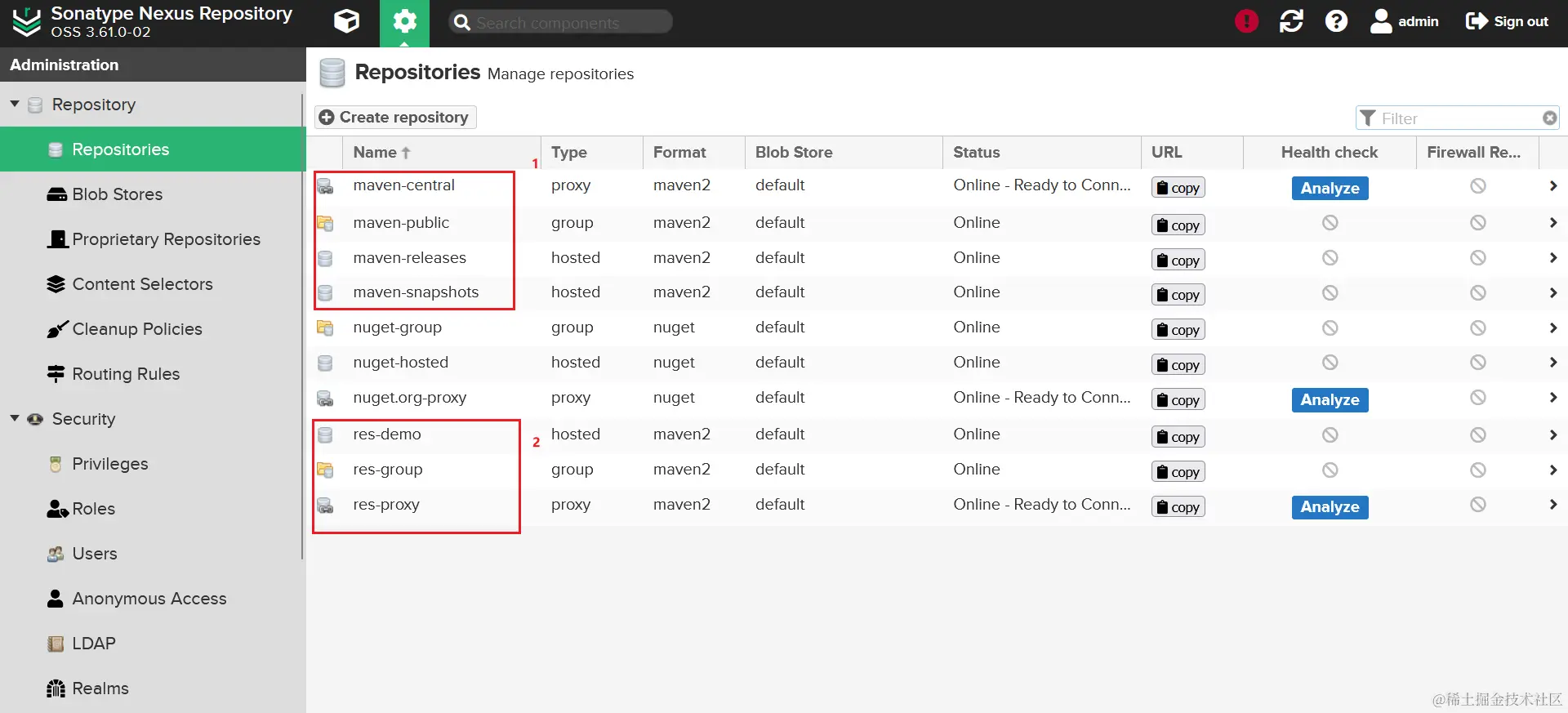Click the Administration gear icon
Screen dimensions: 1568x713
pos(404,21)
